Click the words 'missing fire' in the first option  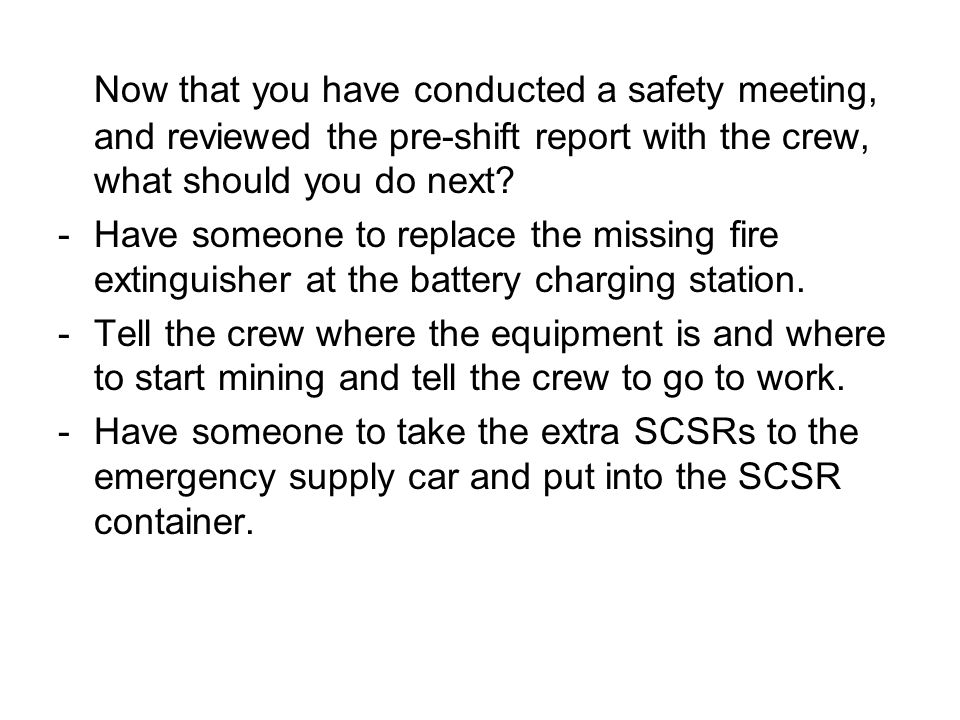pos(685,236)
